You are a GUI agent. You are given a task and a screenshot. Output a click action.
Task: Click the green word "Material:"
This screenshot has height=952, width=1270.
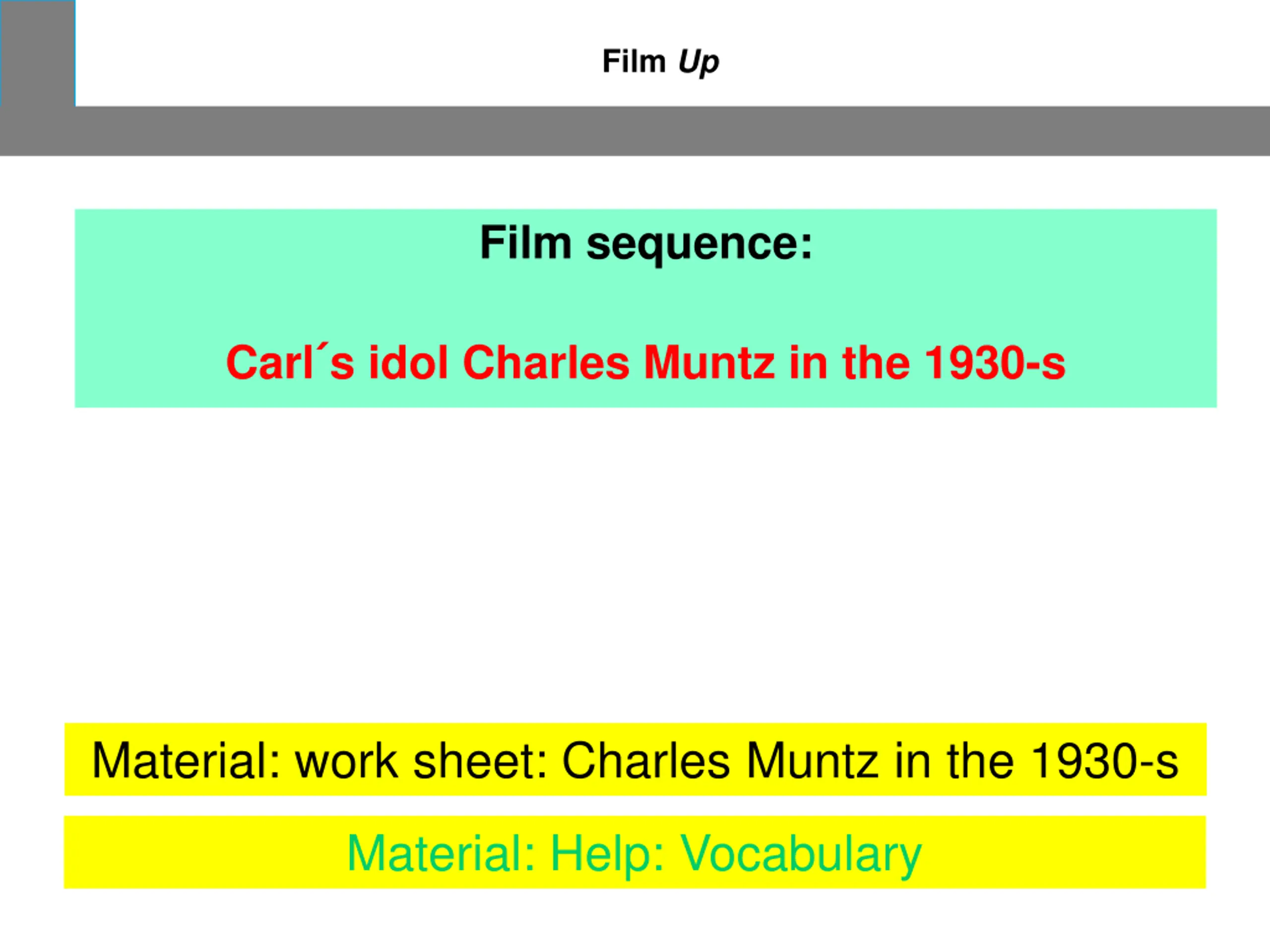(441, 854)
